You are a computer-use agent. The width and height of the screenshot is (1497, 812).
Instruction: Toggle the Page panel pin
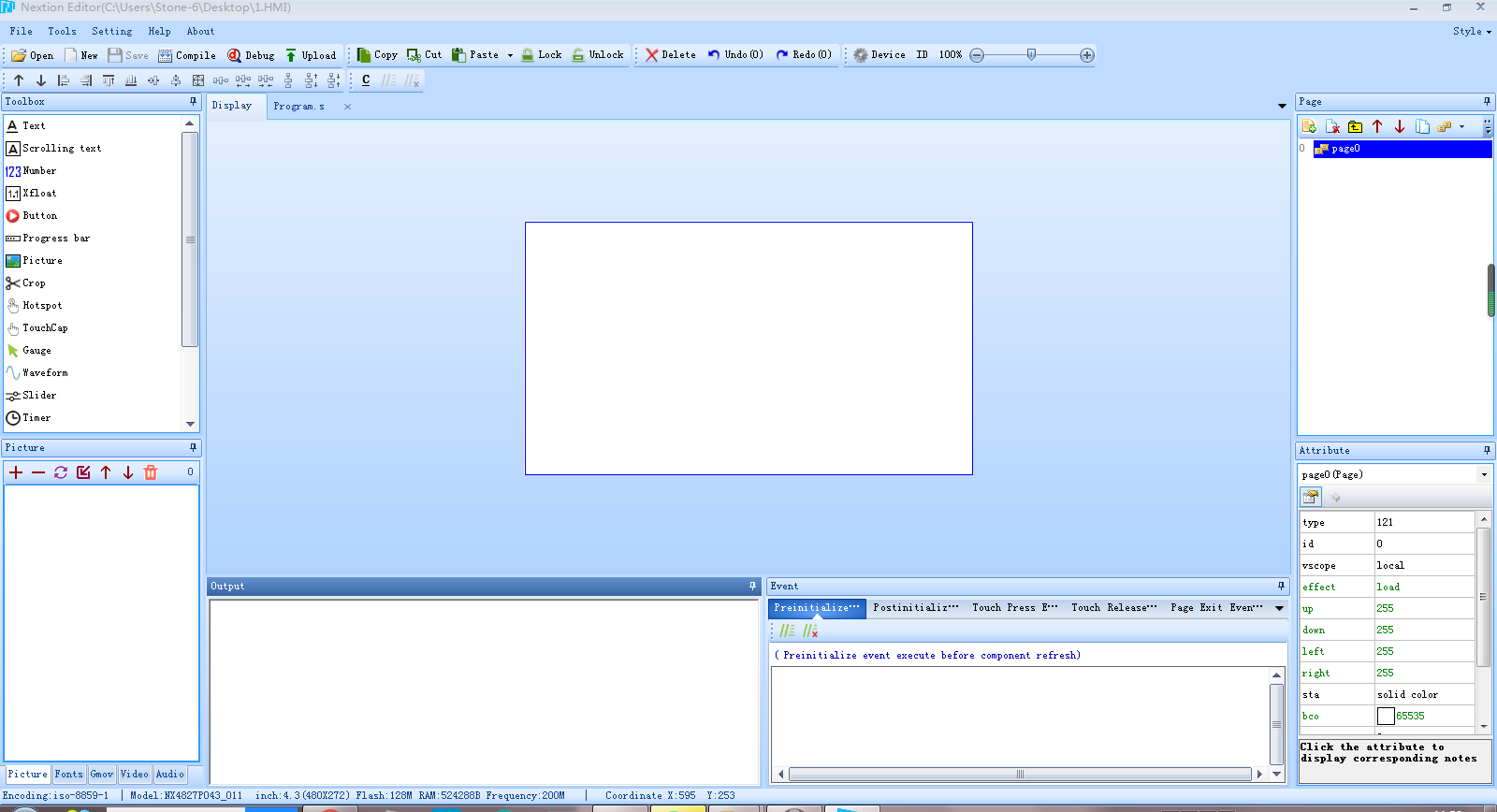click(1487, 101)
